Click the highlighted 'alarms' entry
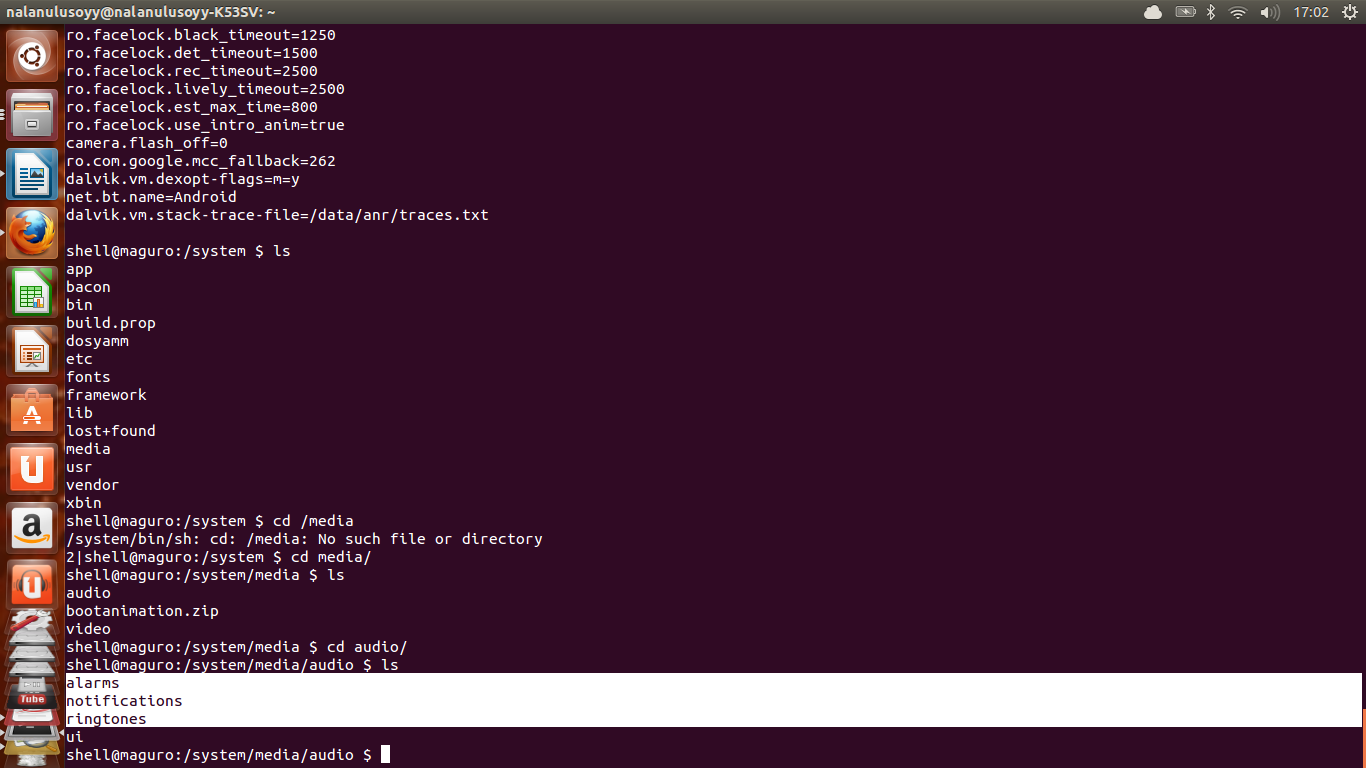Screen dimensions: 1366x768 pos(93,683)
